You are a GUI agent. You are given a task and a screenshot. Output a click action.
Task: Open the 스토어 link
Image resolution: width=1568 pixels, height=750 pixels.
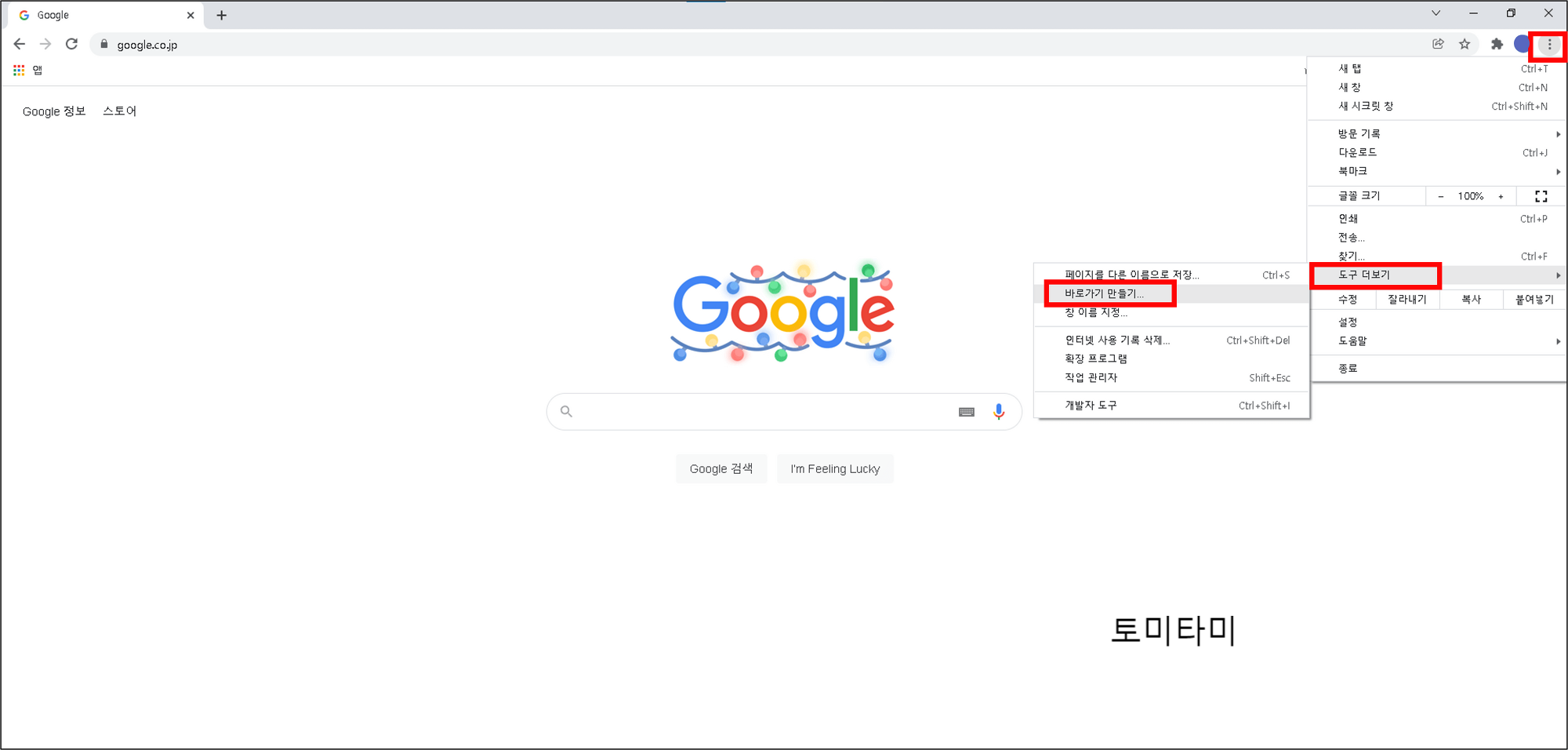point(120,111)
